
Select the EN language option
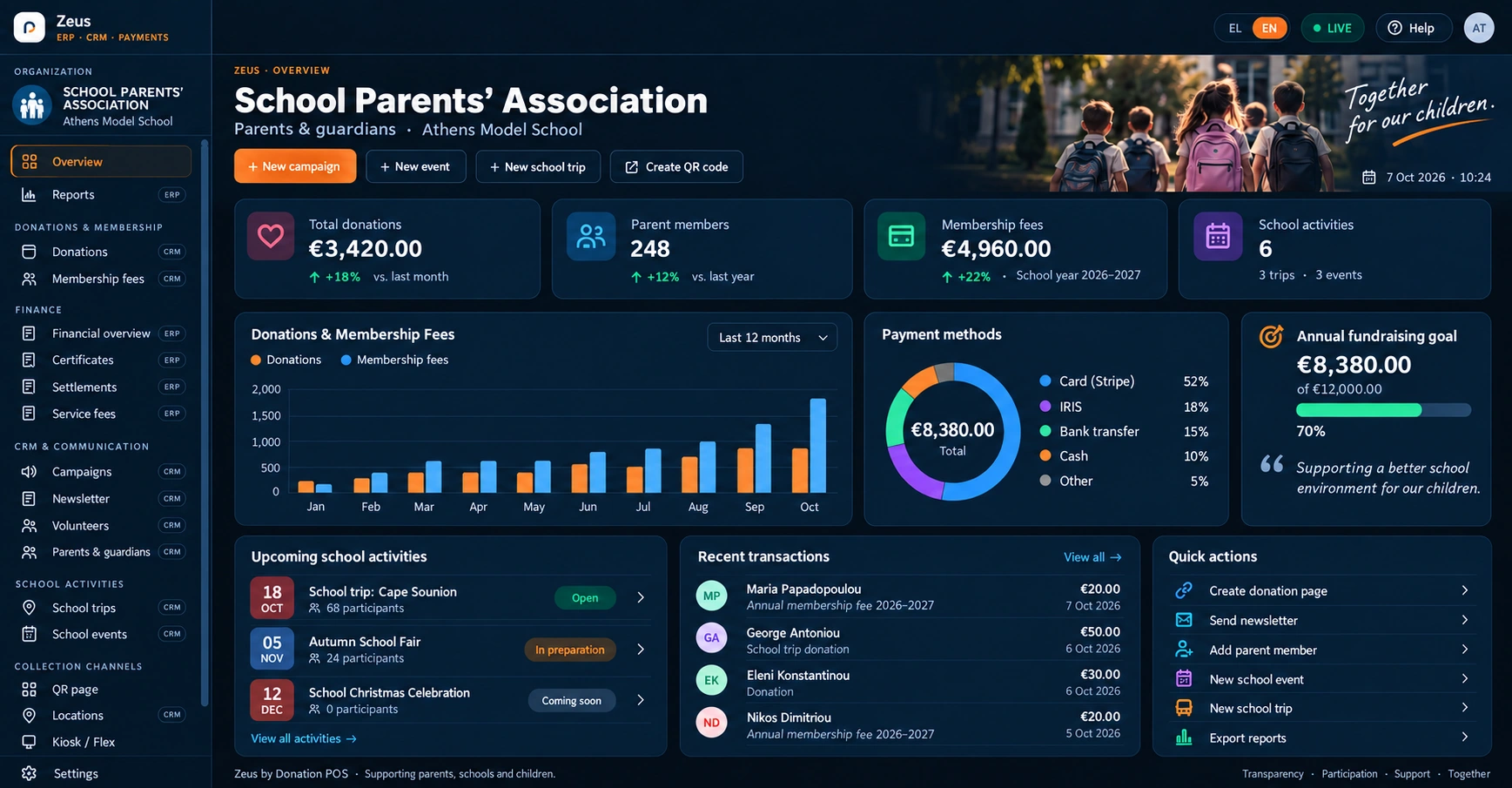1269,28
